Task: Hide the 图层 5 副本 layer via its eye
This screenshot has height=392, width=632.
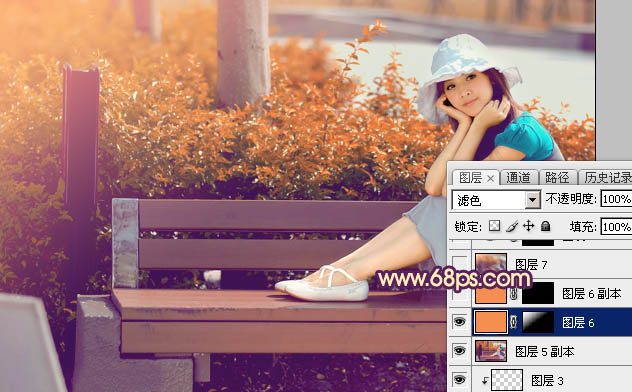Action: point(459,351)
